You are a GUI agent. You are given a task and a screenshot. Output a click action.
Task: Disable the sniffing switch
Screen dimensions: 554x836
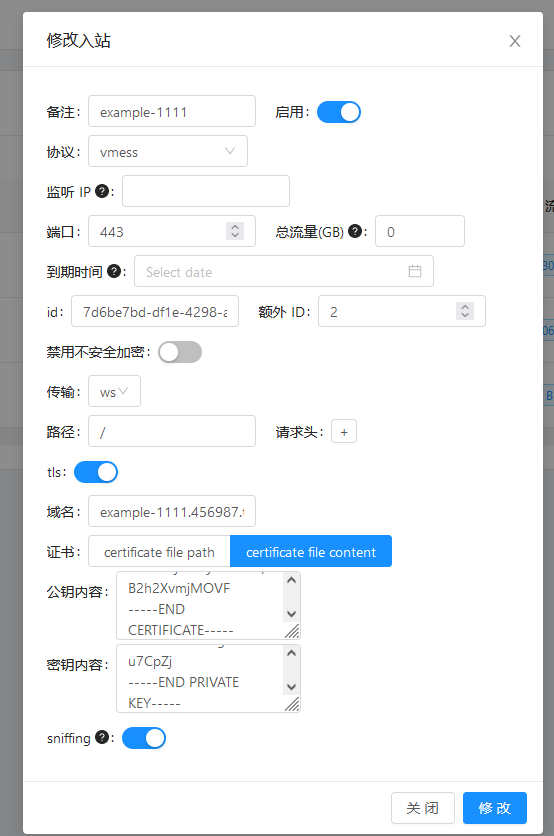pos(144,738)
